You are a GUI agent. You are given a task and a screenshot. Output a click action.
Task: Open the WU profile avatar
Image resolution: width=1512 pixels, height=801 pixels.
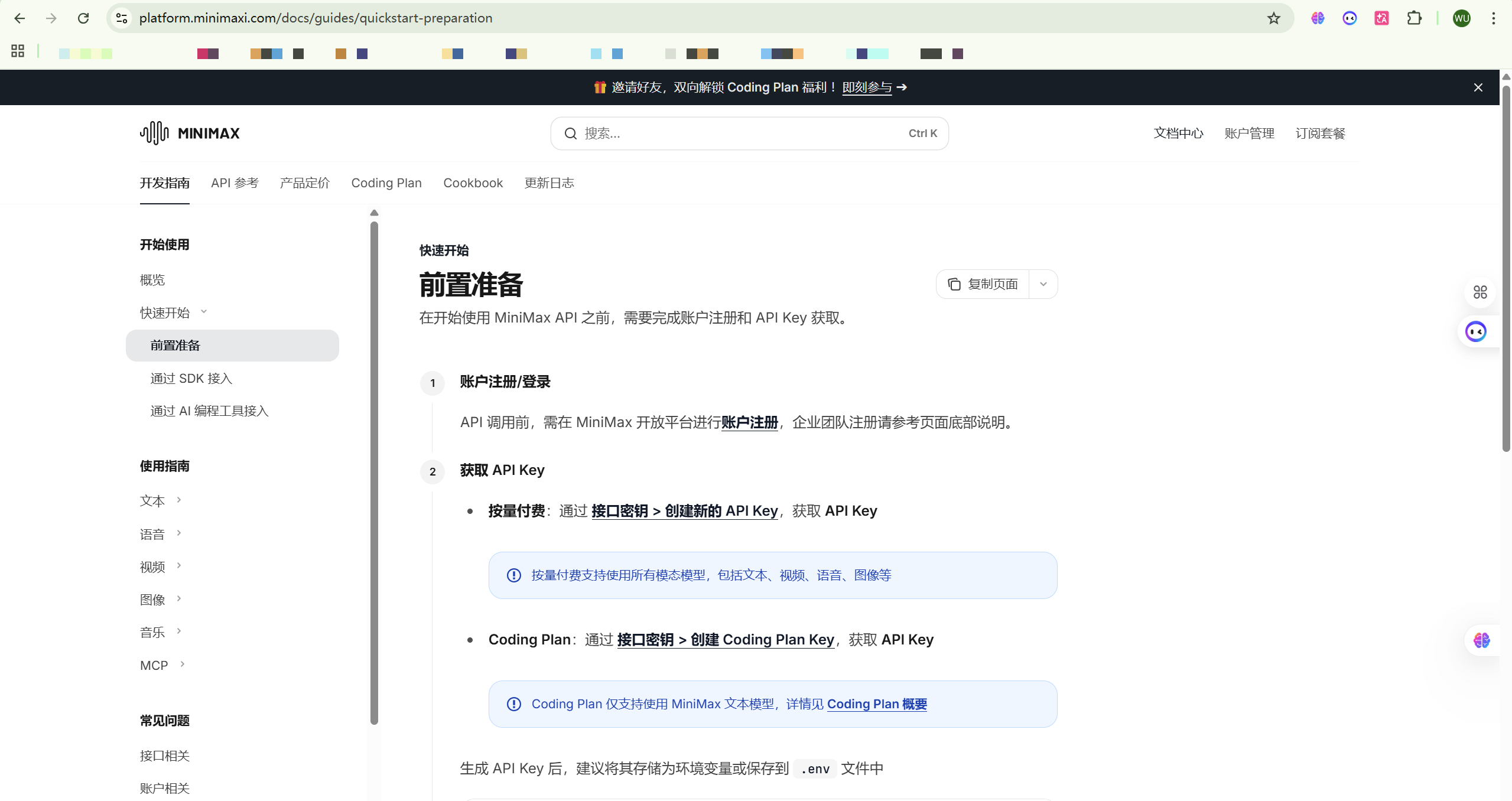point(1462,18)
